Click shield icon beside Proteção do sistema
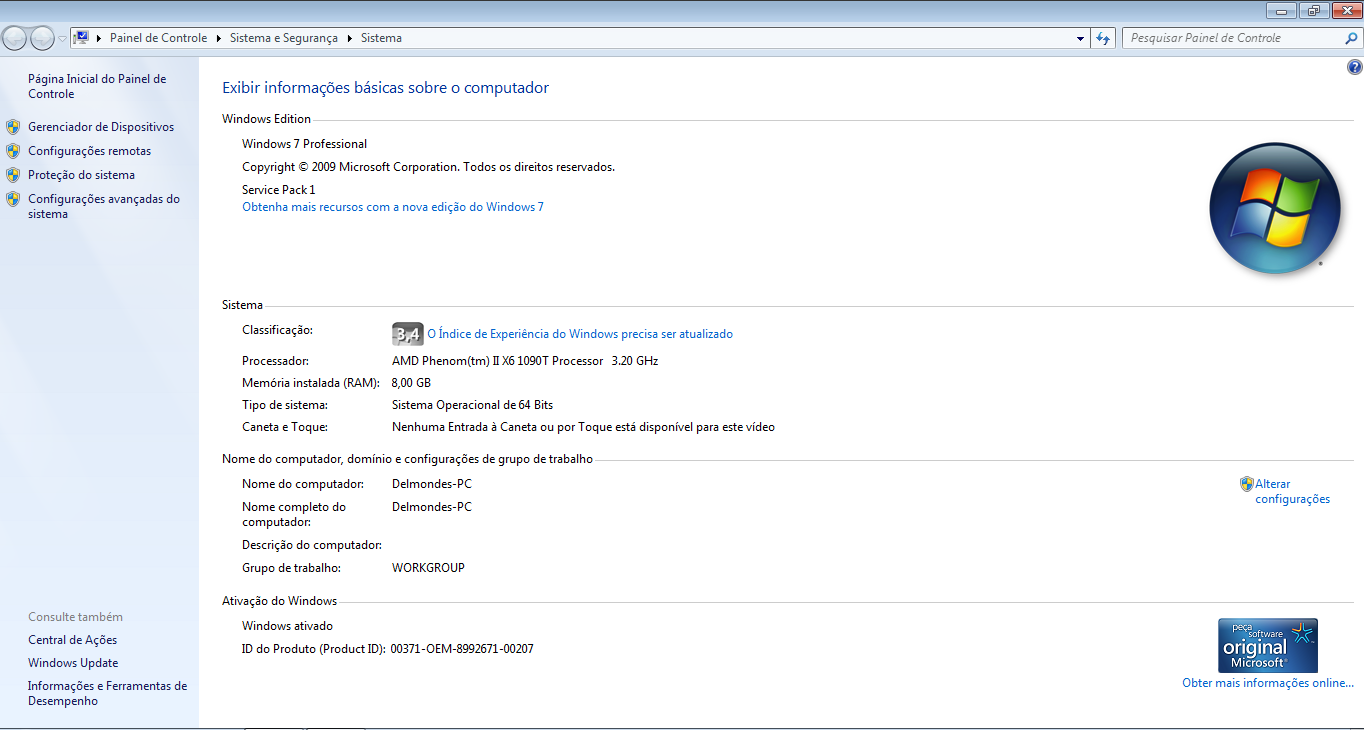This screenshot has width=1364, height=730. (13, 175)
